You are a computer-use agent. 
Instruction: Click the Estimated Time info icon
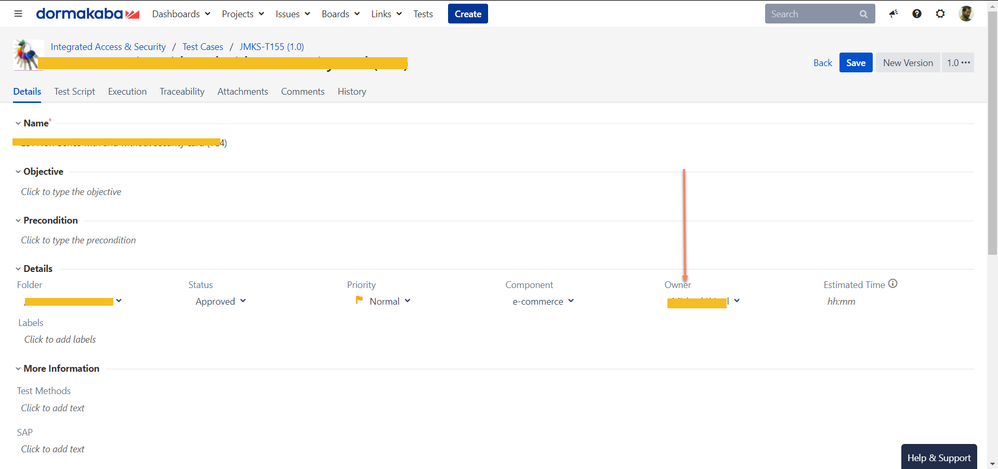click(892, 284)
